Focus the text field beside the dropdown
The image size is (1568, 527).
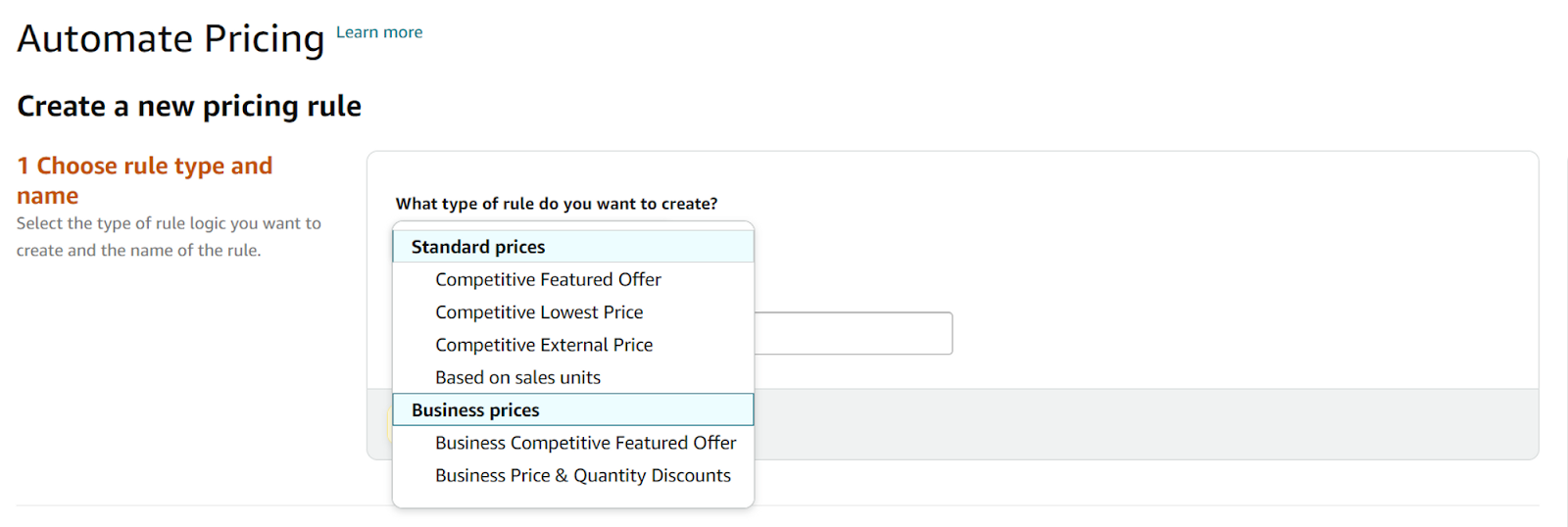point(853,333)
